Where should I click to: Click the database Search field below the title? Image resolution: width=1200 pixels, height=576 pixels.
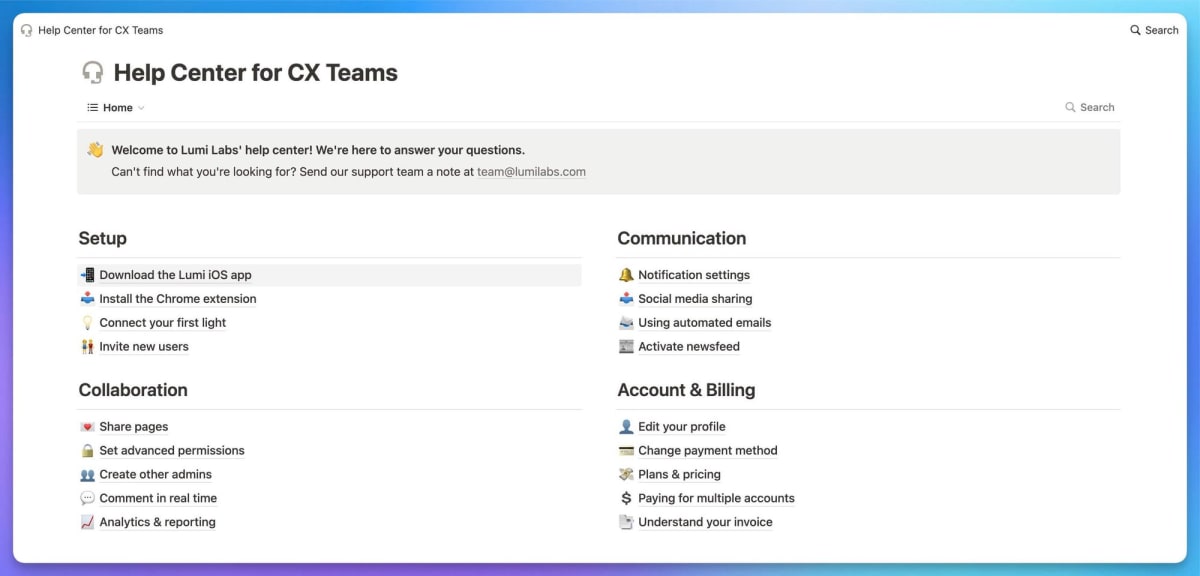click(1090, 108)
